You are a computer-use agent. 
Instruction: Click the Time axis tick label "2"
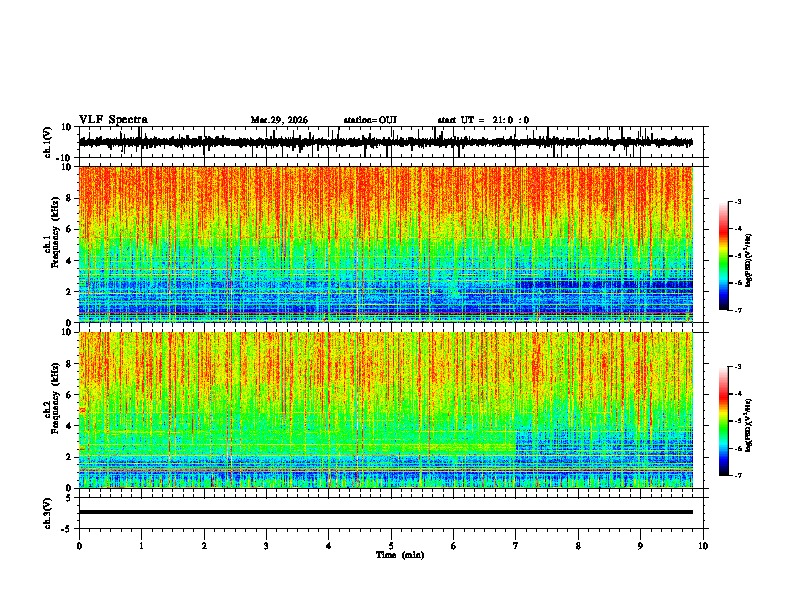tap(204, 546)
